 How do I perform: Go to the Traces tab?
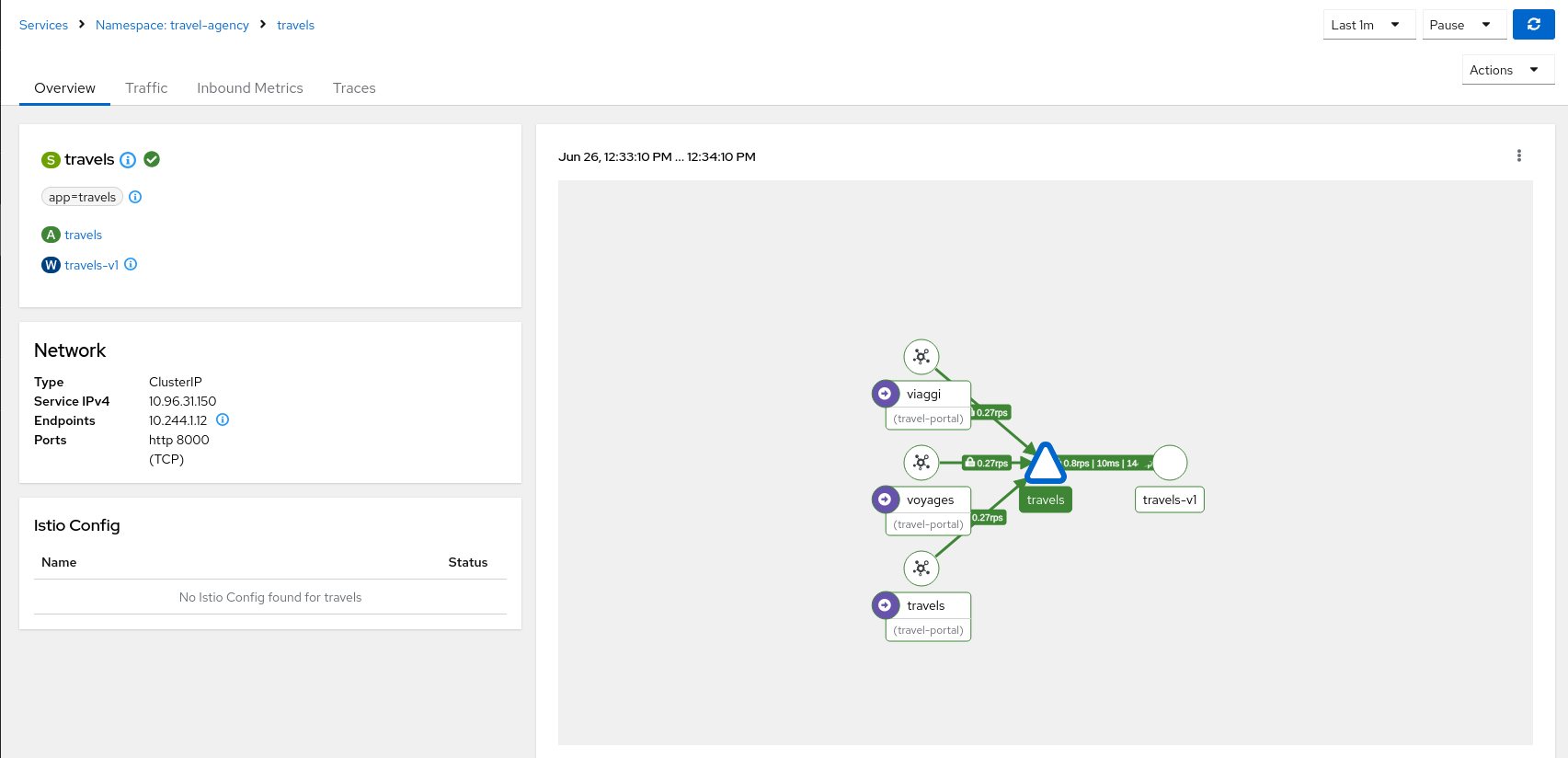click(354, 88)
